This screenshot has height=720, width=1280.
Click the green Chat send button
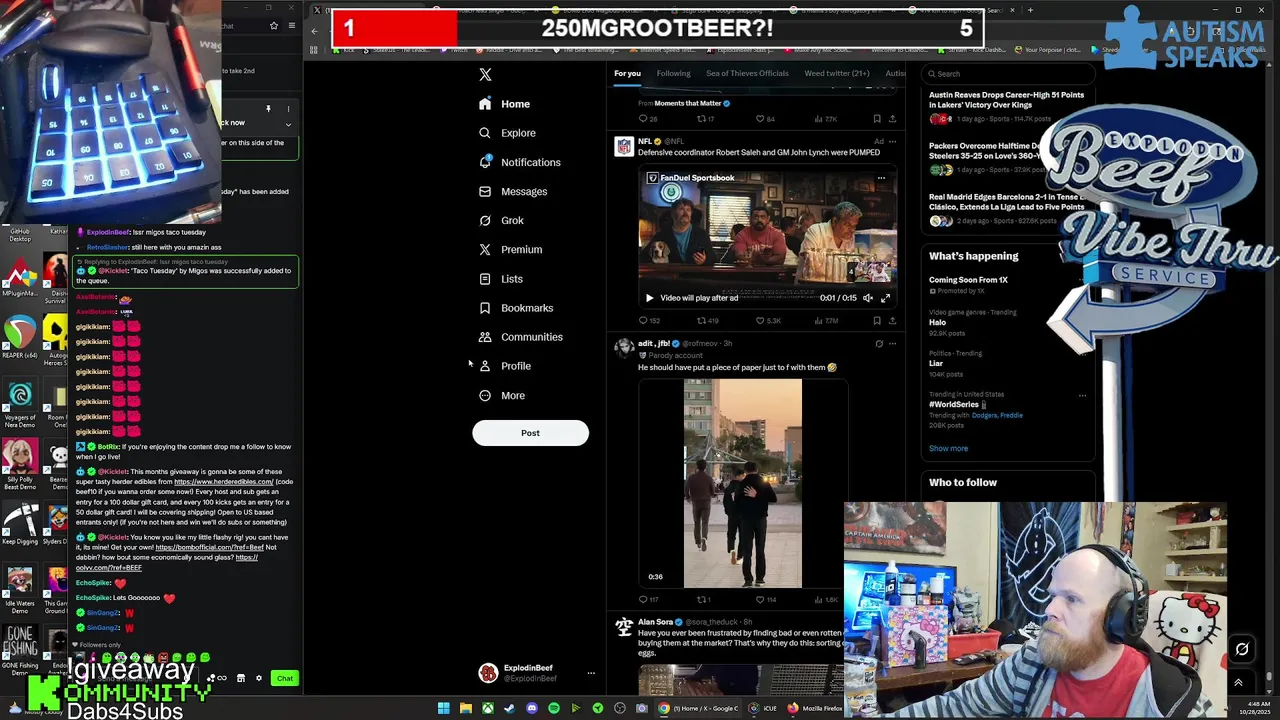point(285,679)
